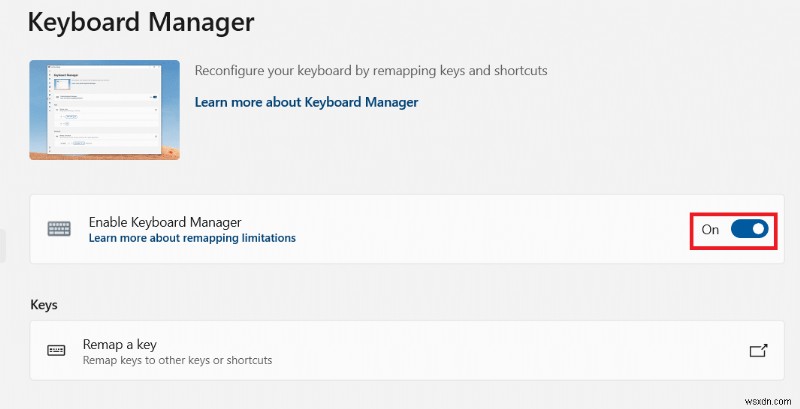The height and width of the screenshot is (409, 800).
Task: Click the small keyboard icon beside Remap a key
Action: pyautogui.click(x=56, y=351)
